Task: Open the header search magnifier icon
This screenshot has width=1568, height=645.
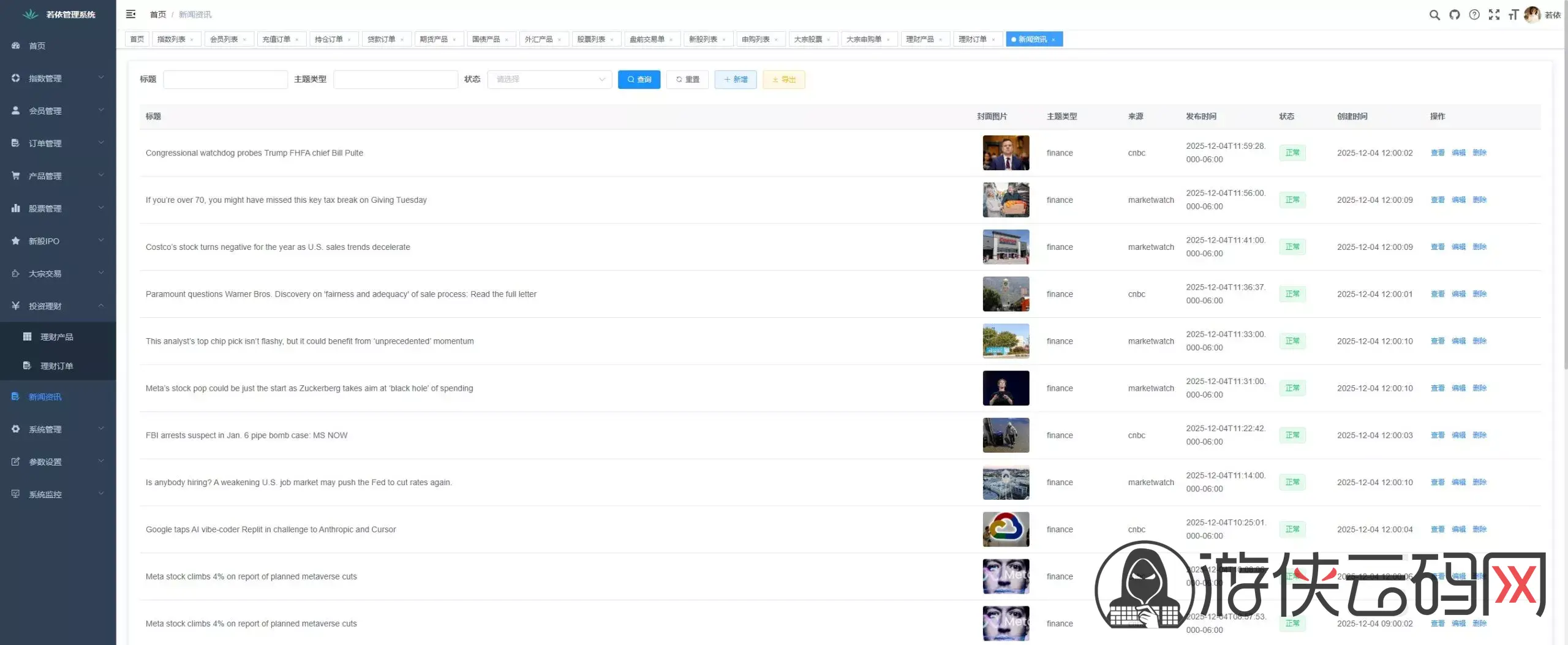Action: [x=1434, y=15]
